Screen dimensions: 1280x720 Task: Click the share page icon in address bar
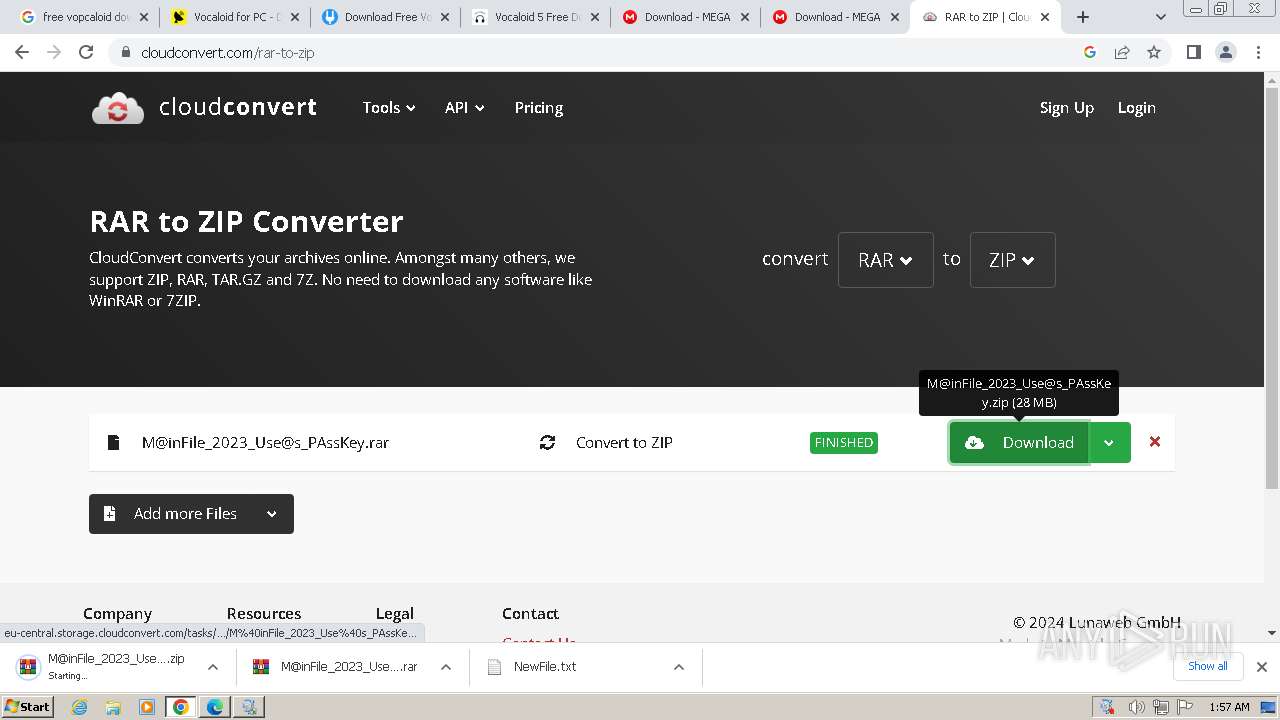point(1122,52)
